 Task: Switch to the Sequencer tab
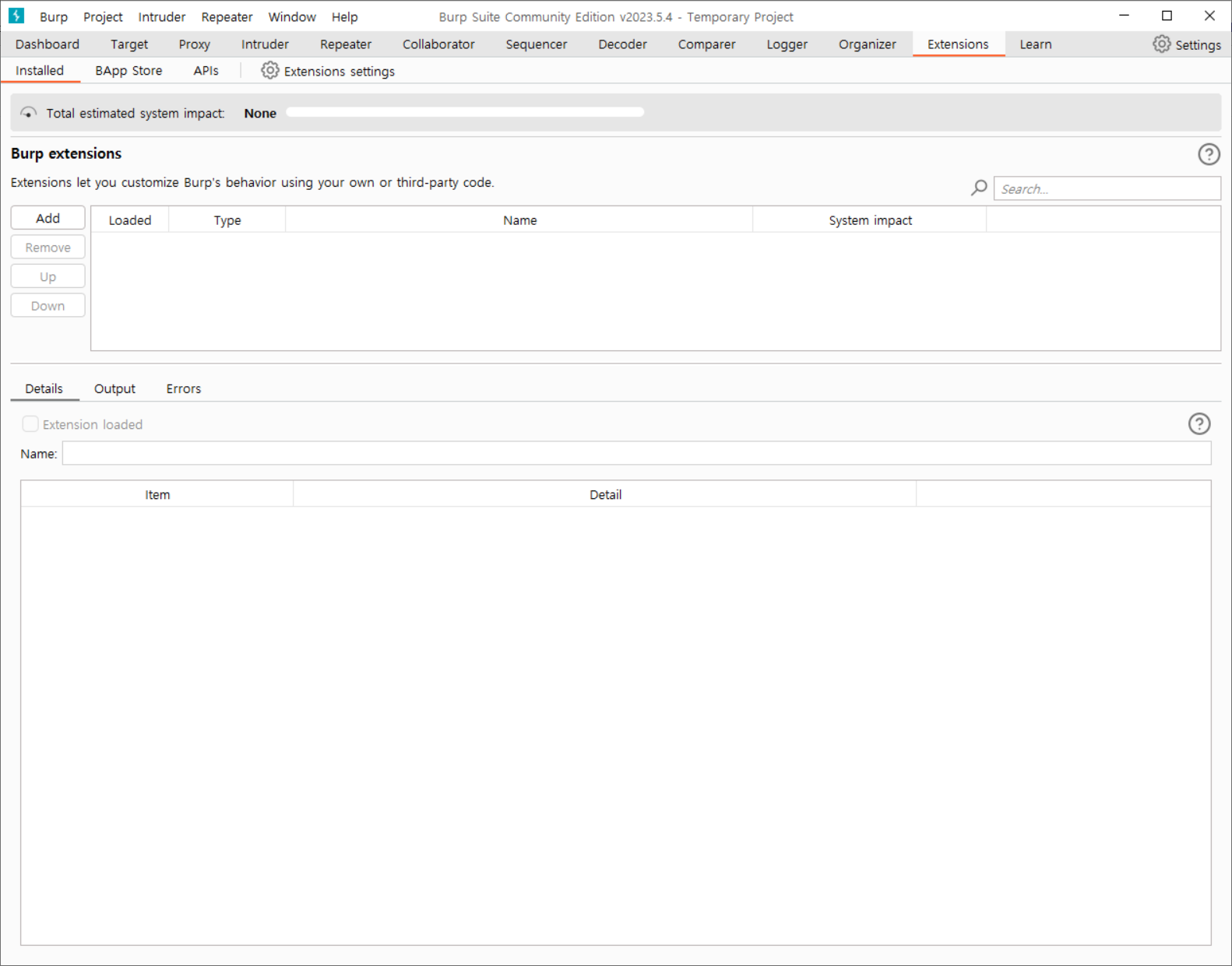pyautogui.click(x=537, y=44)
